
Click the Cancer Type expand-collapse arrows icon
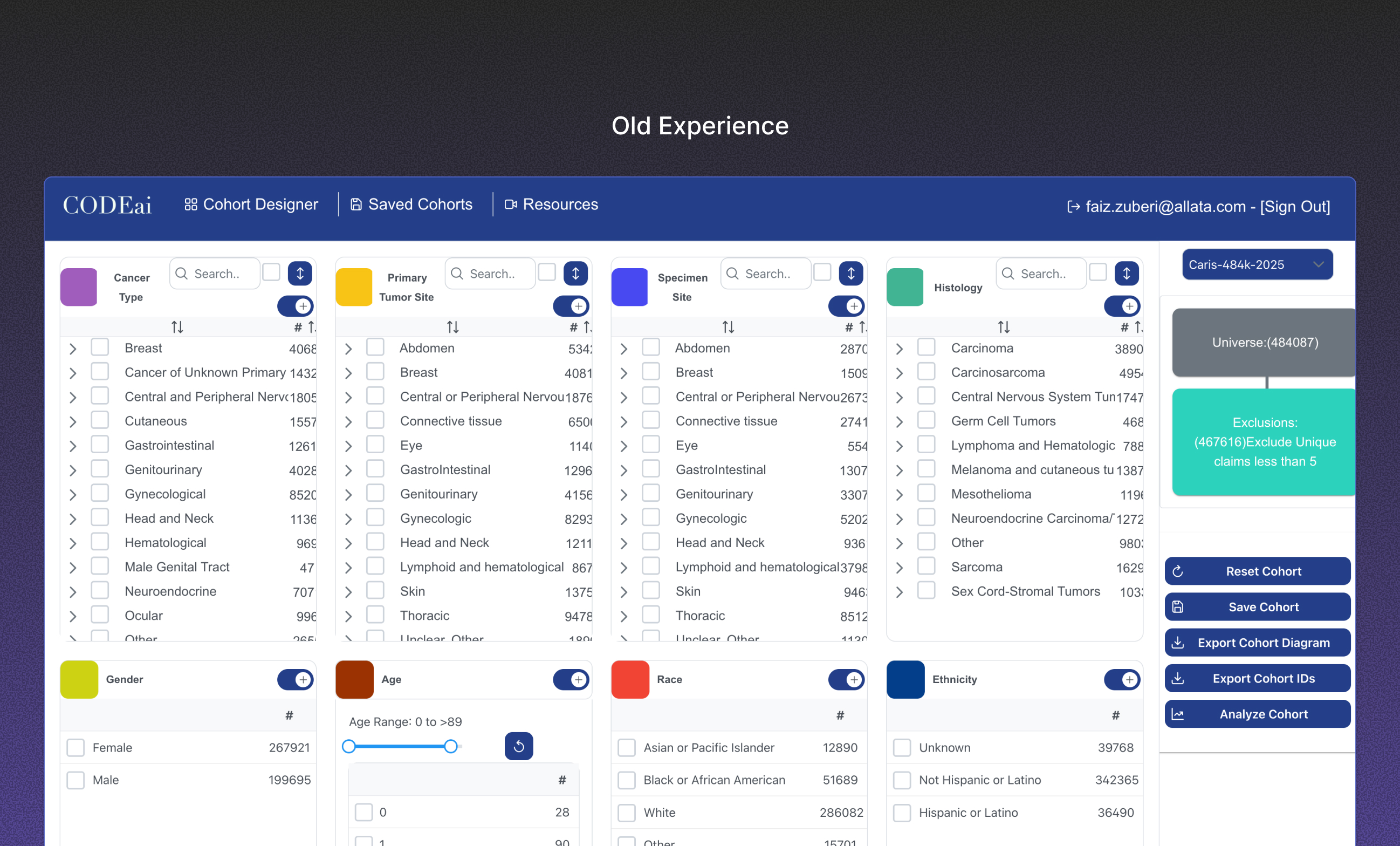300,274
